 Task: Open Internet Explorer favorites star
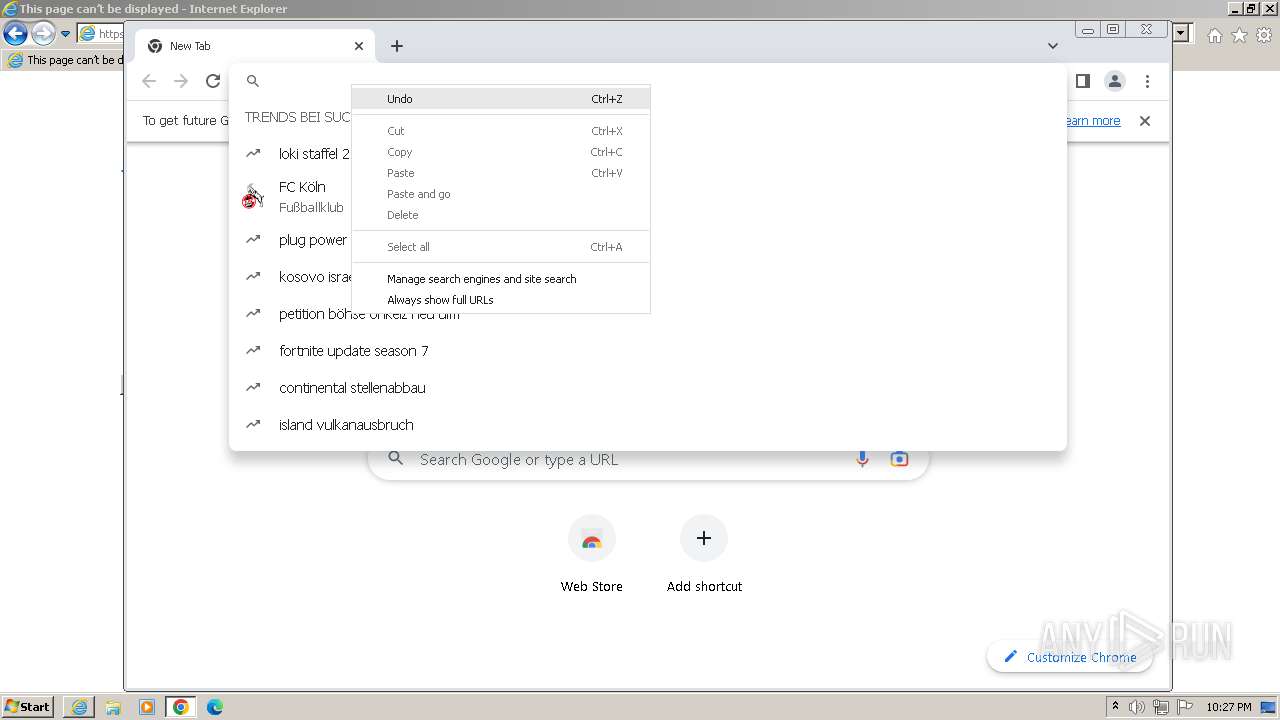[1239, 35]
